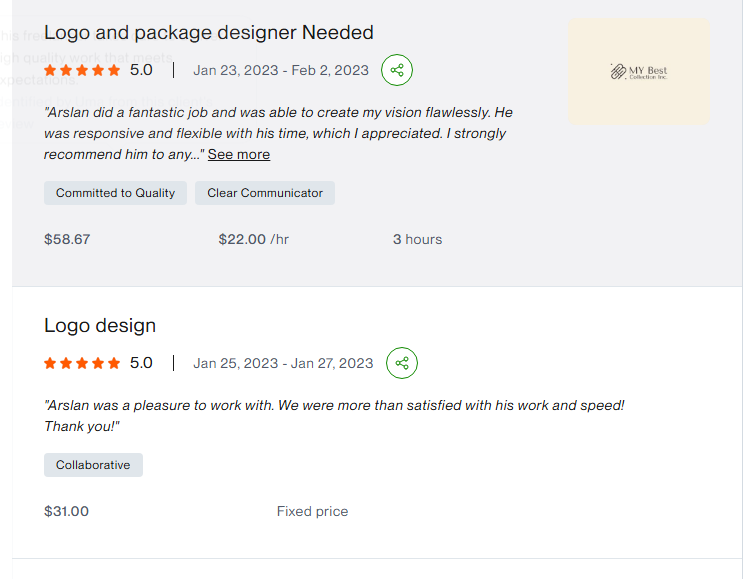The width and height of the screenshot is (743, 579).
Task: Share the Logo and package designer review
Action: 397,70
